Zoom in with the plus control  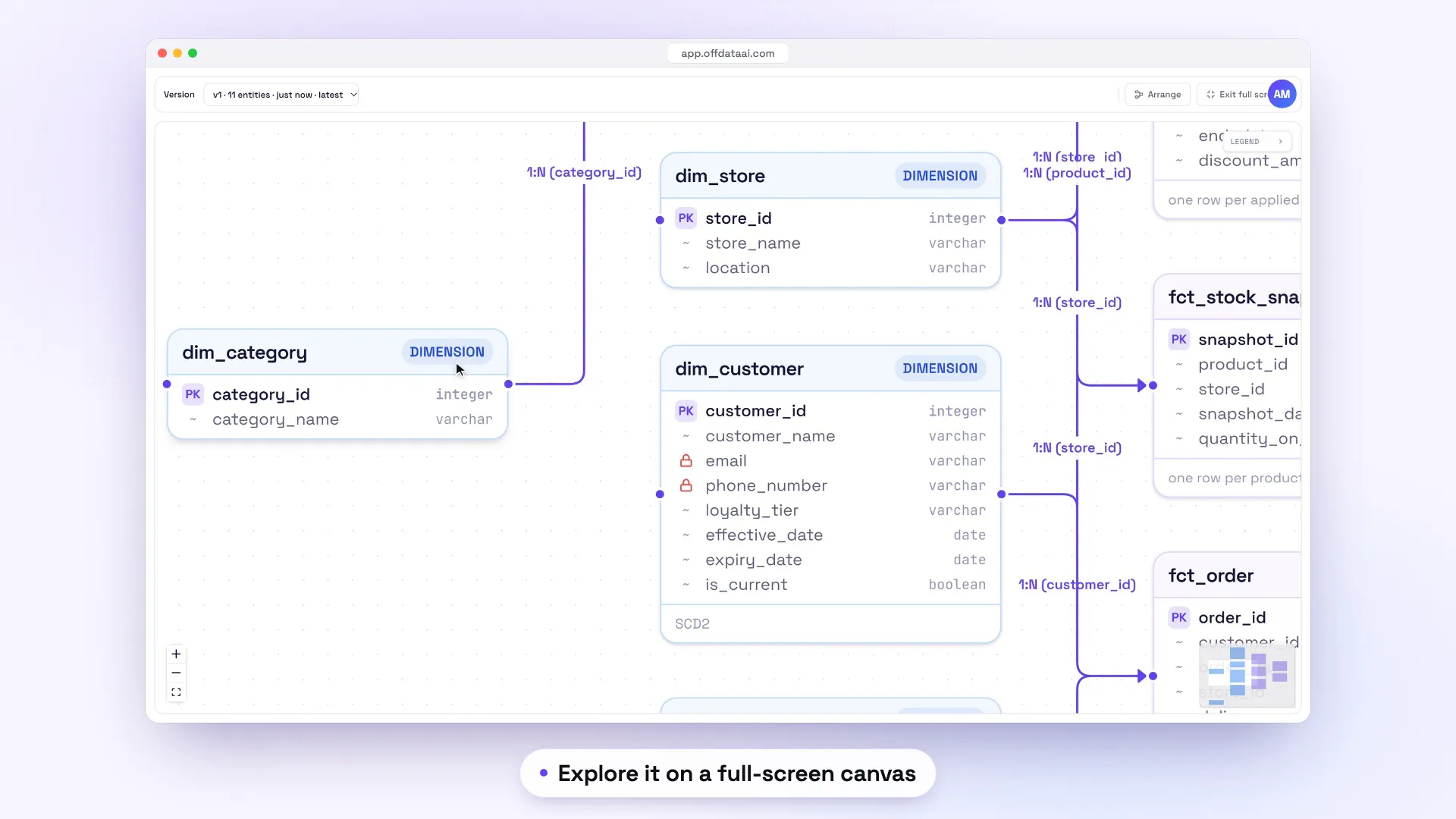176,654
